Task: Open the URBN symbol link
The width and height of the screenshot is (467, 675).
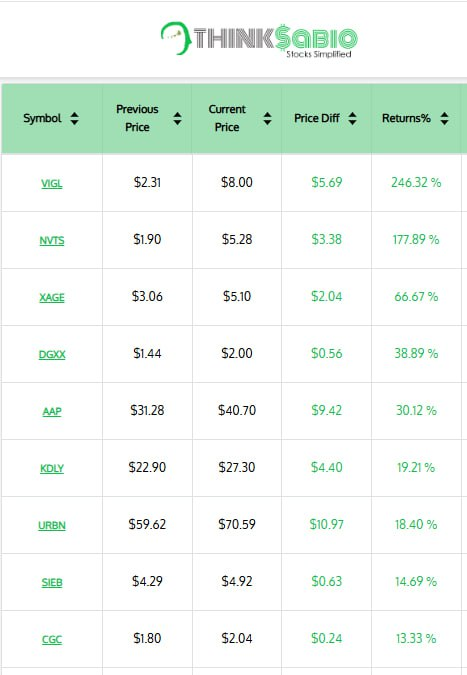Action: 52,526
